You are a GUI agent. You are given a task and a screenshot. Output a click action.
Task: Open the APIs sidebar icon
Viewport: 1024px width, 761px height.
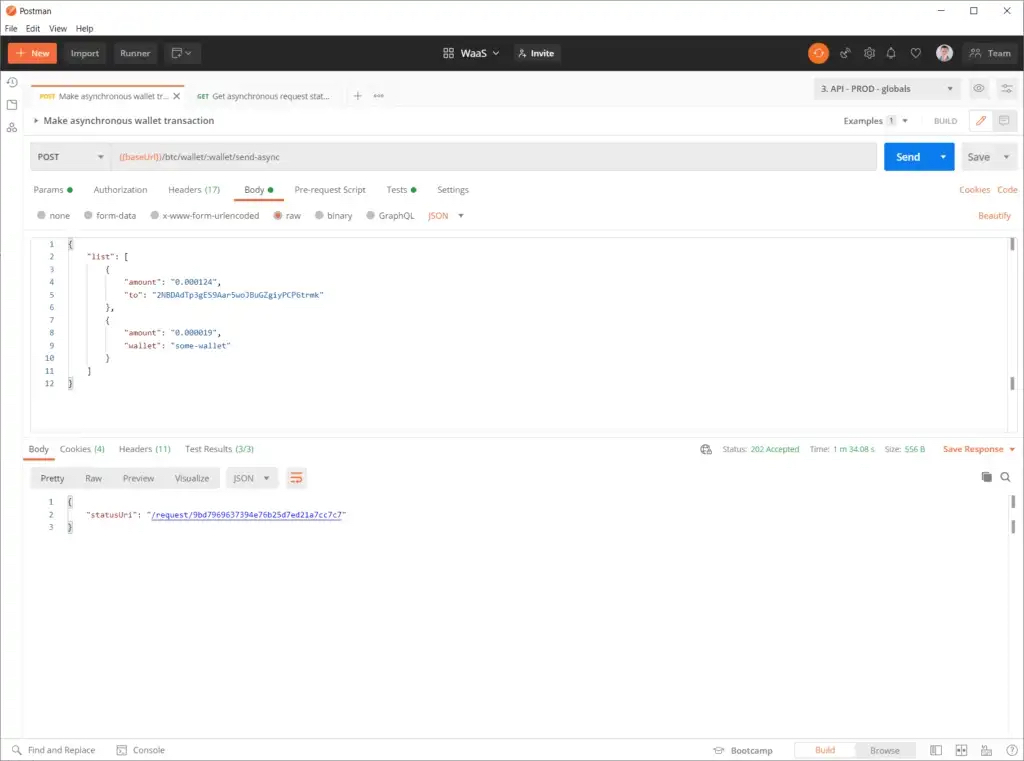(12, 127)
